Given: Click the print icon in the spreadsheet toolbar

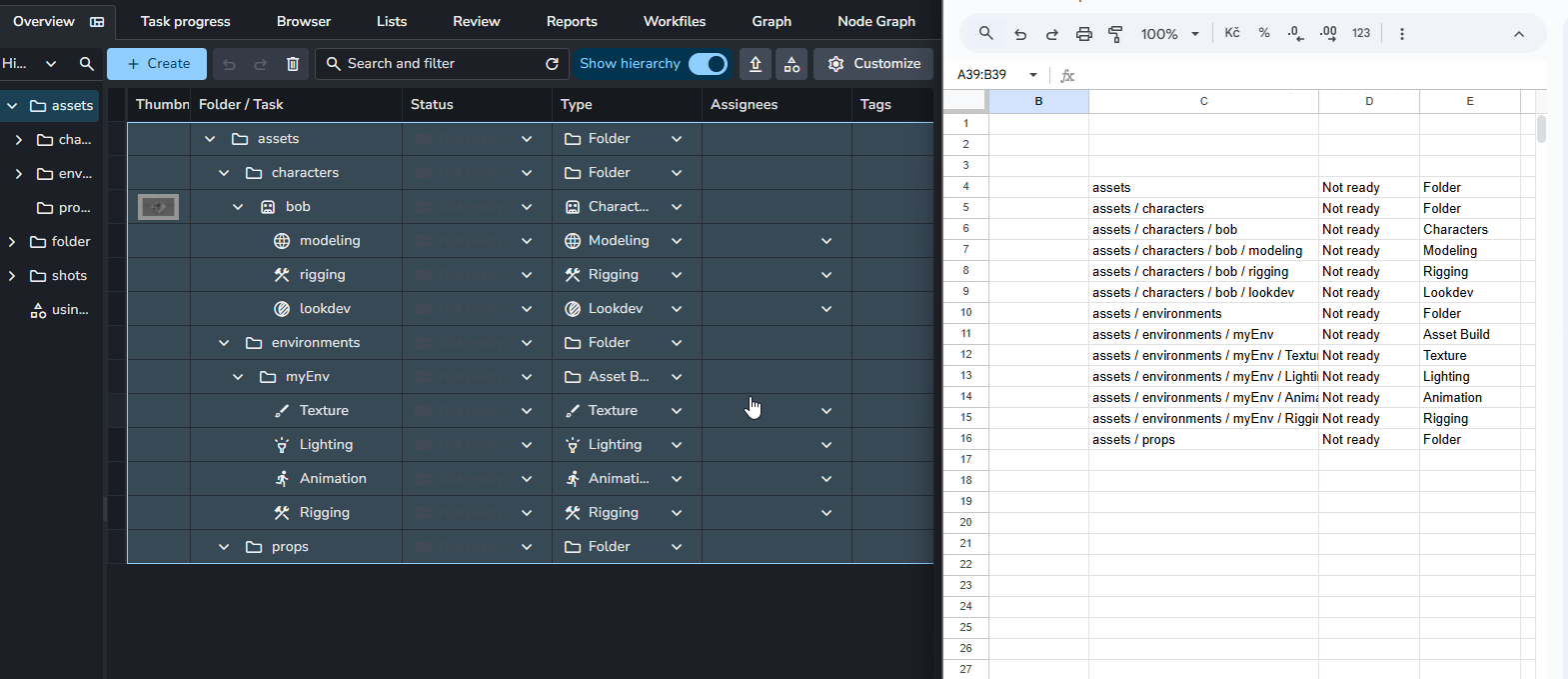Looking at the screenshot, I should [1084, 34].
